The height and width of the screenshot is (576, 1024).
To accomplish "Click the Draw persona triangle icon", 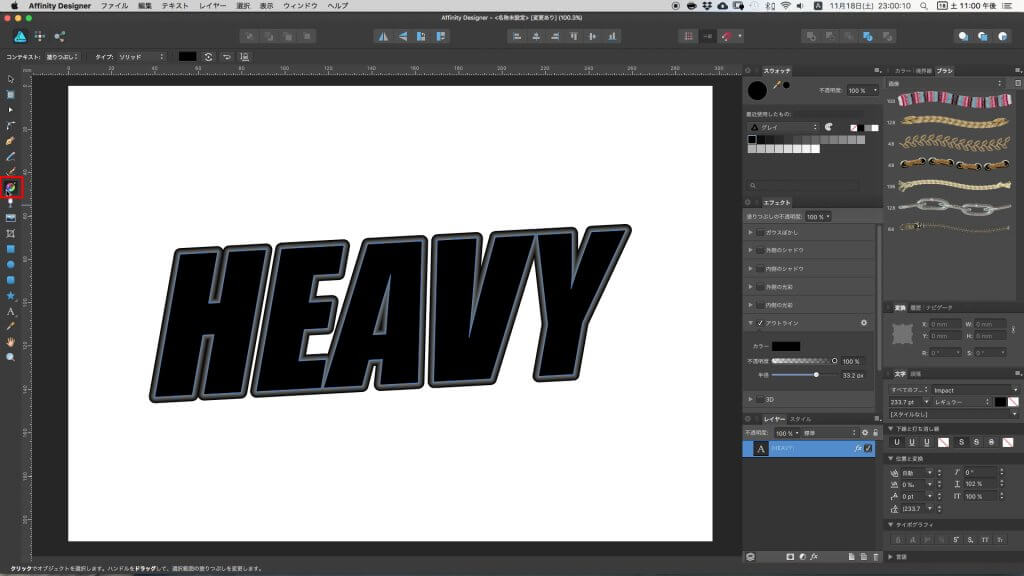I will click(20, 37).
